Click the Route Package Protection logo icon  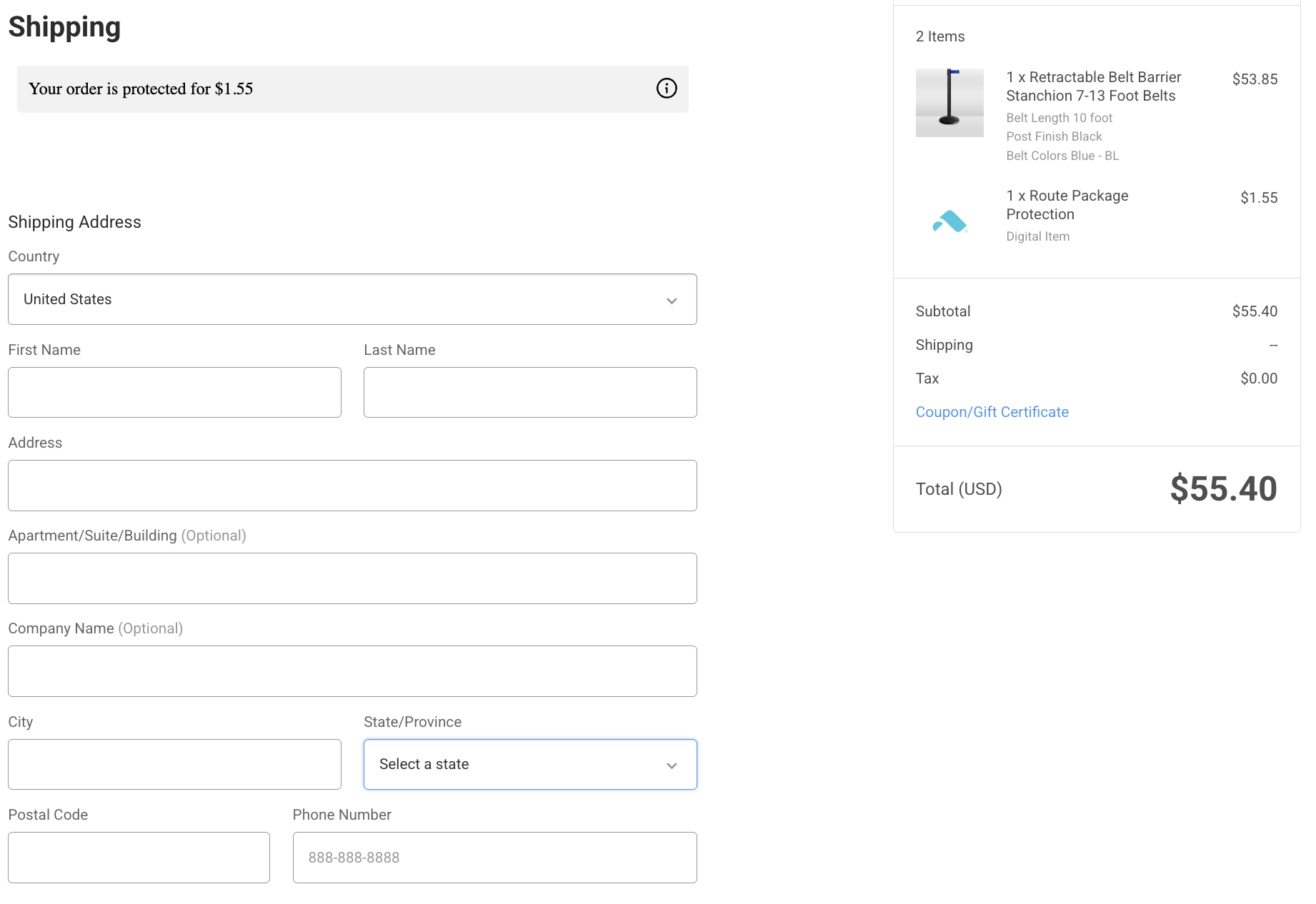tap(949, 222)
